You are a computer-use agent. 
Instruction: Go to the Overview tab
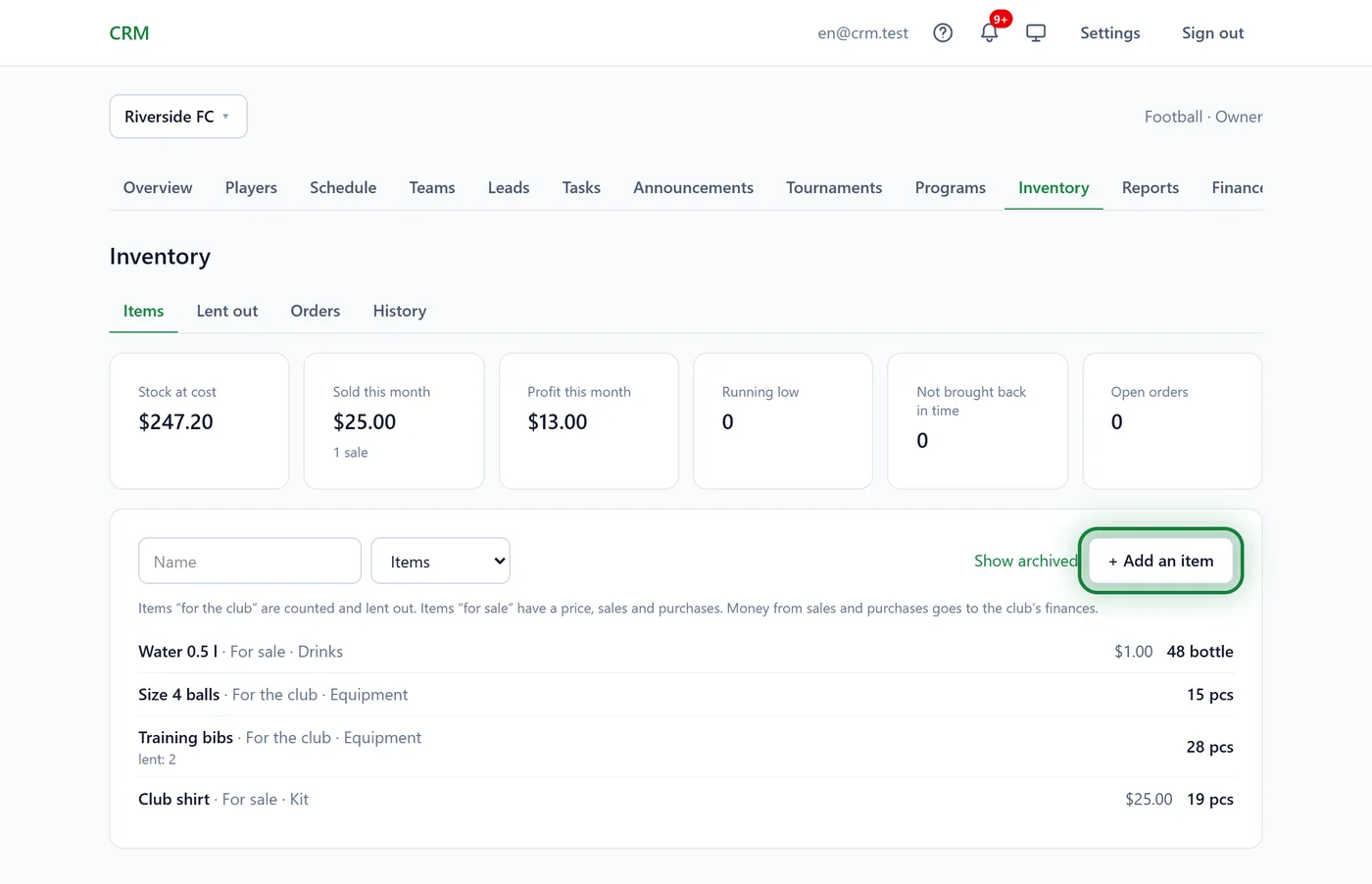click(x=158, y=187)
